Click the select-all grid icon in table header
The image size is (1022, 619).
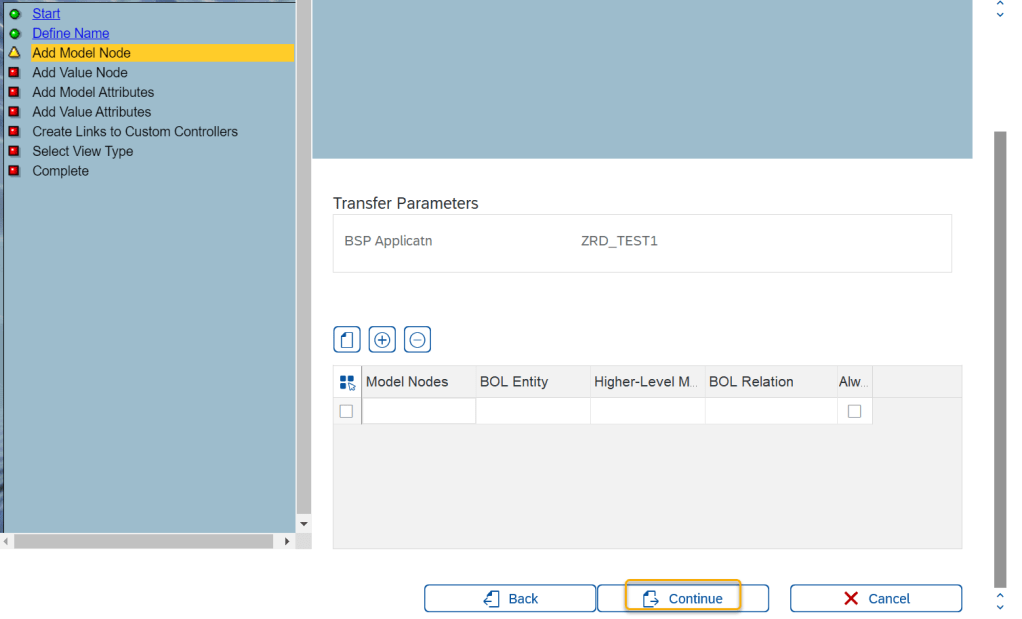[347, 382]
